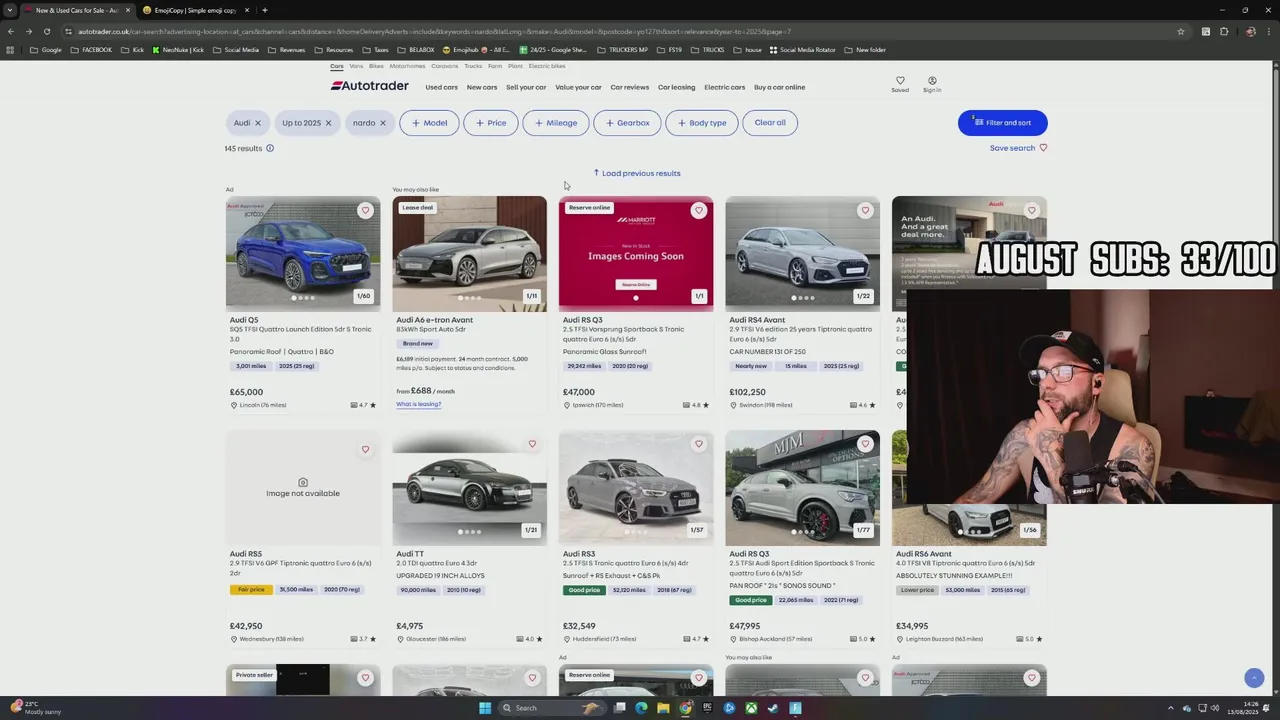The image size is (1280, 720).
Task: Open the Audi RS3 car photo
Action: tap(636, 488)
